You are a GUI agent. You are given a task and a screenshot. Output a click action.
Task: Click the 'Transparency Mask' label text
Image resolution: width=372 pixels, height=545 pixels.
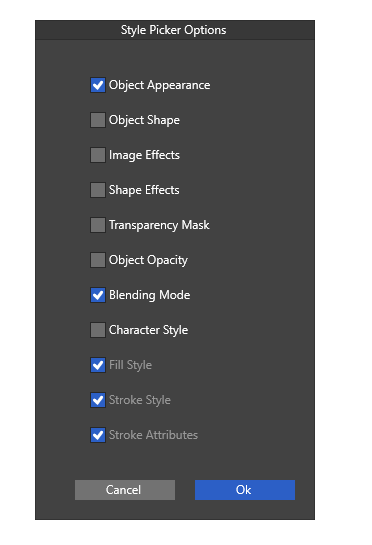point(159,225)
